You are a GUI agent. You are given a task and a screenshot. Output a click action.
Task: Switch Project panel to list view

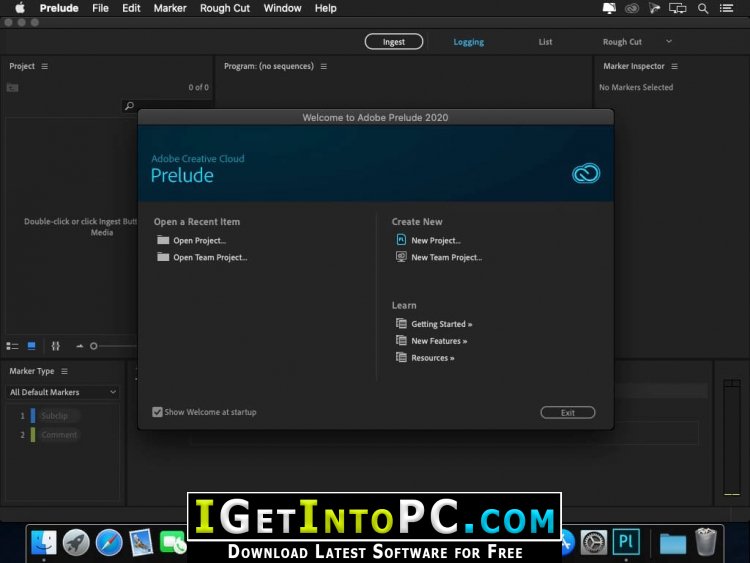coord(12,346)
